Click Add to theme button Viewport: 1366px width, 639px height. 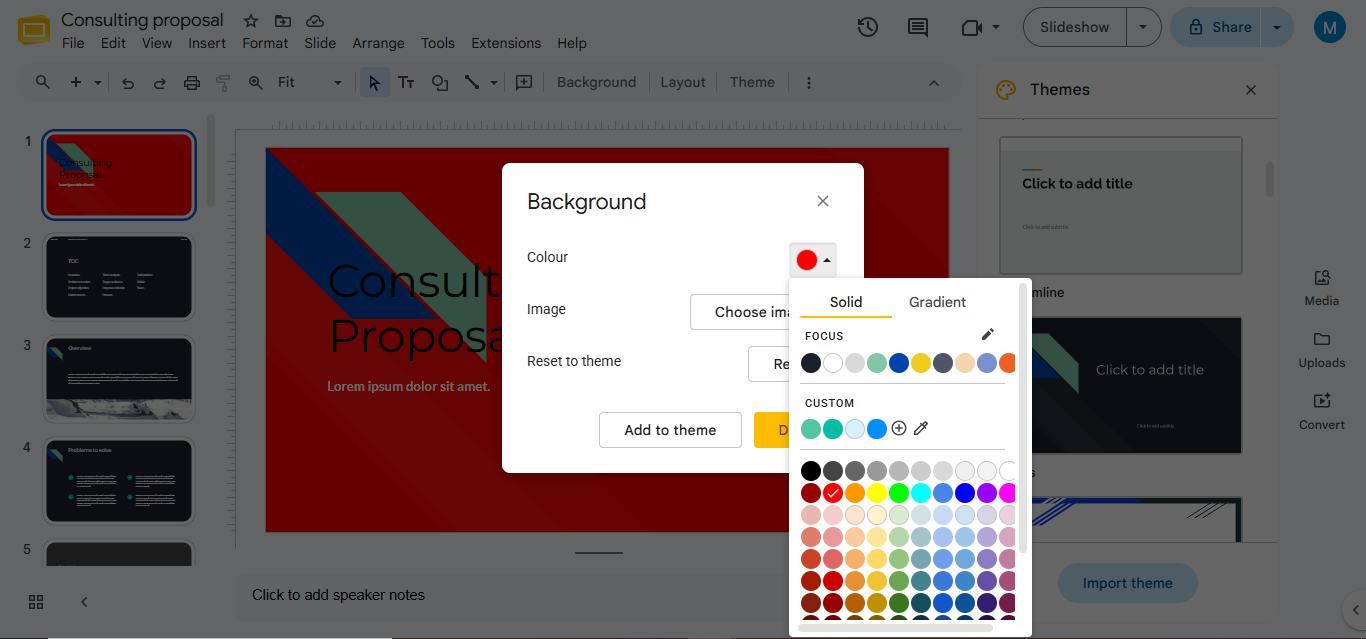pos(670,430)
